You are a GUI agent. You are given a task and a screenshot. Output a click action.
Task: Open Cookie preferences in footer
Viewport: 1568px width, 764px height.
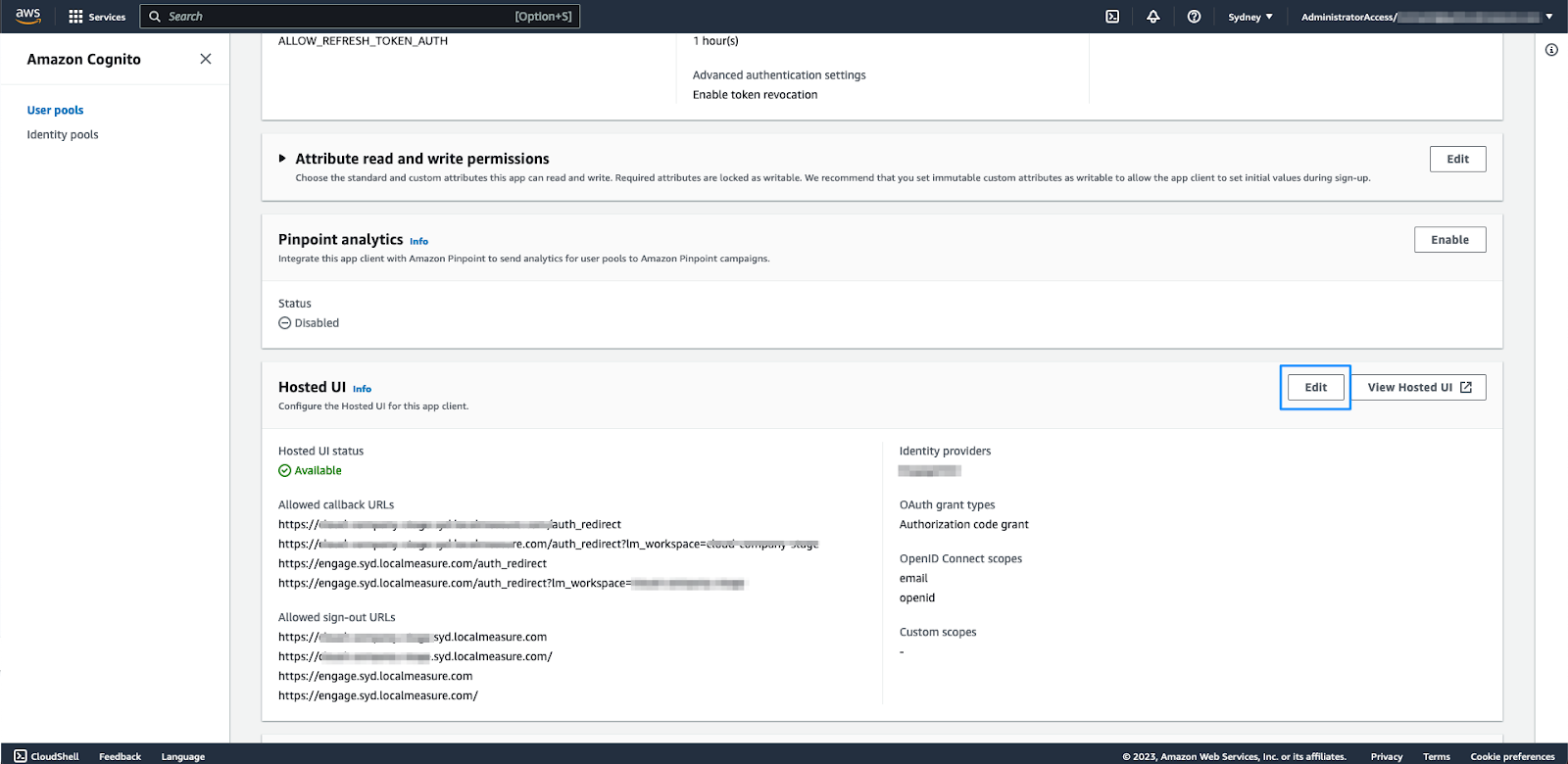click(1512, 756)
